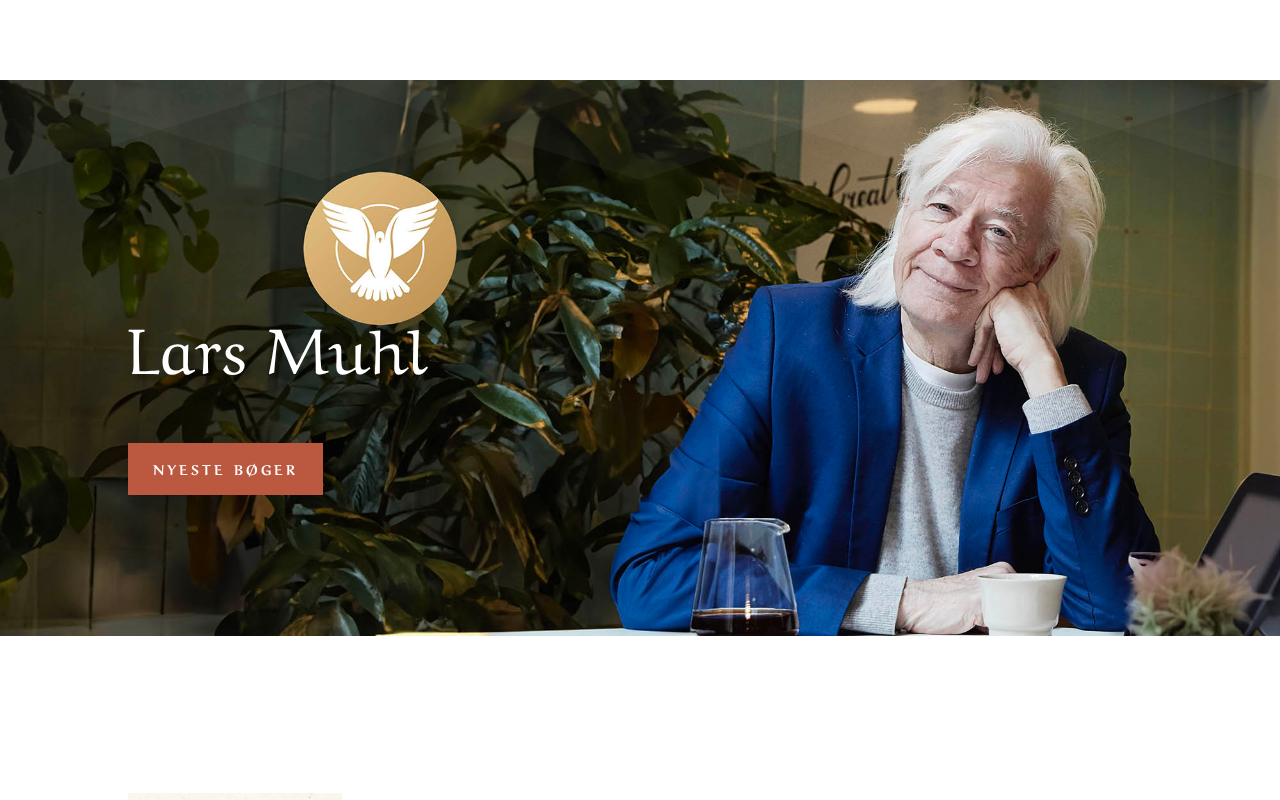
Task: Click the Lars Muhl title text
Action: pyautogui.click(x=278, y=354)
